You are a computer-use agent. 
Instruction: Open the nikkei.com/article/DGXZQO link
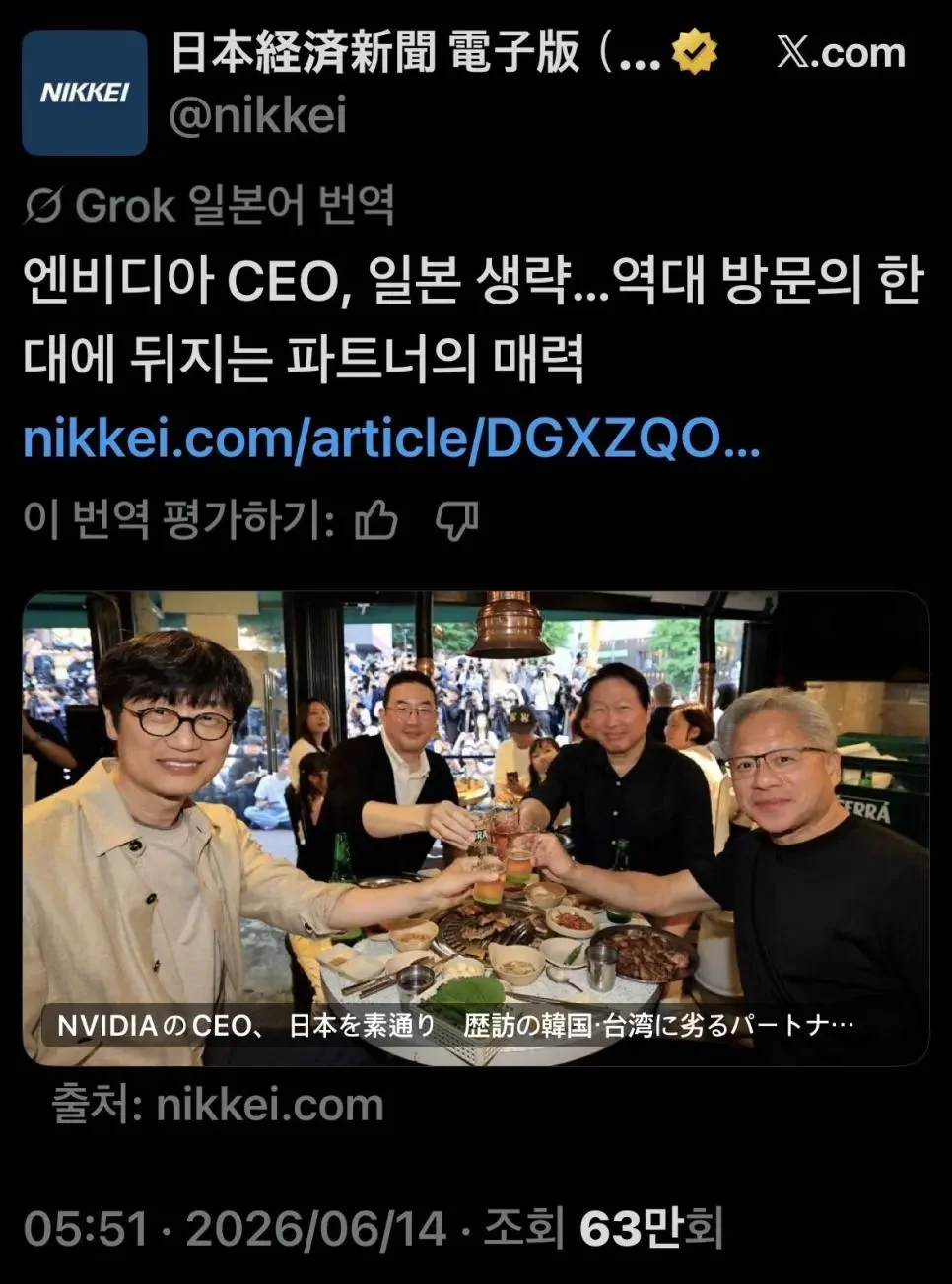[392, 439]
